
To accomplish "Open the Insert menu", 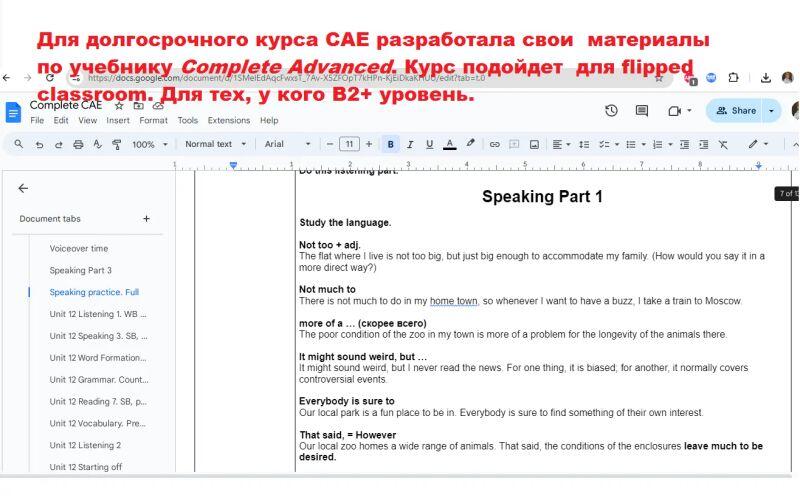I will point(118,121).
